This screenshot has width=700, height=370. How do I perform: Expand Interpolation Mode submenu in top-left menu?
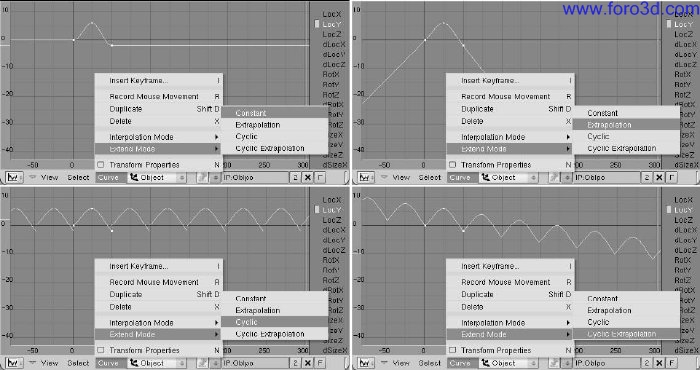[x=158, y=137]
